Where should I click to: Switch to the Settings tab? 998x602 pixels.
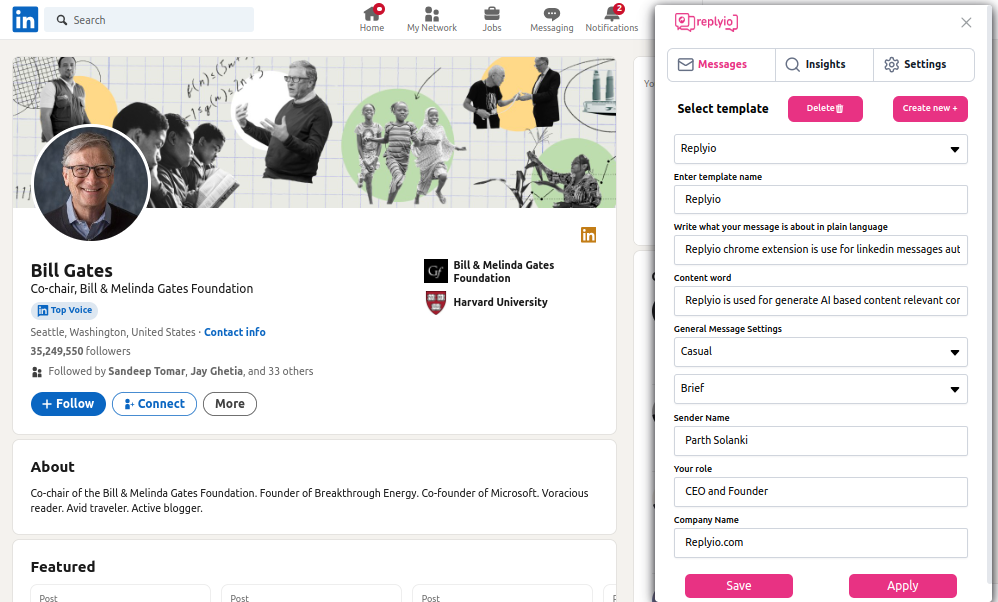click(x=924, y=64)
